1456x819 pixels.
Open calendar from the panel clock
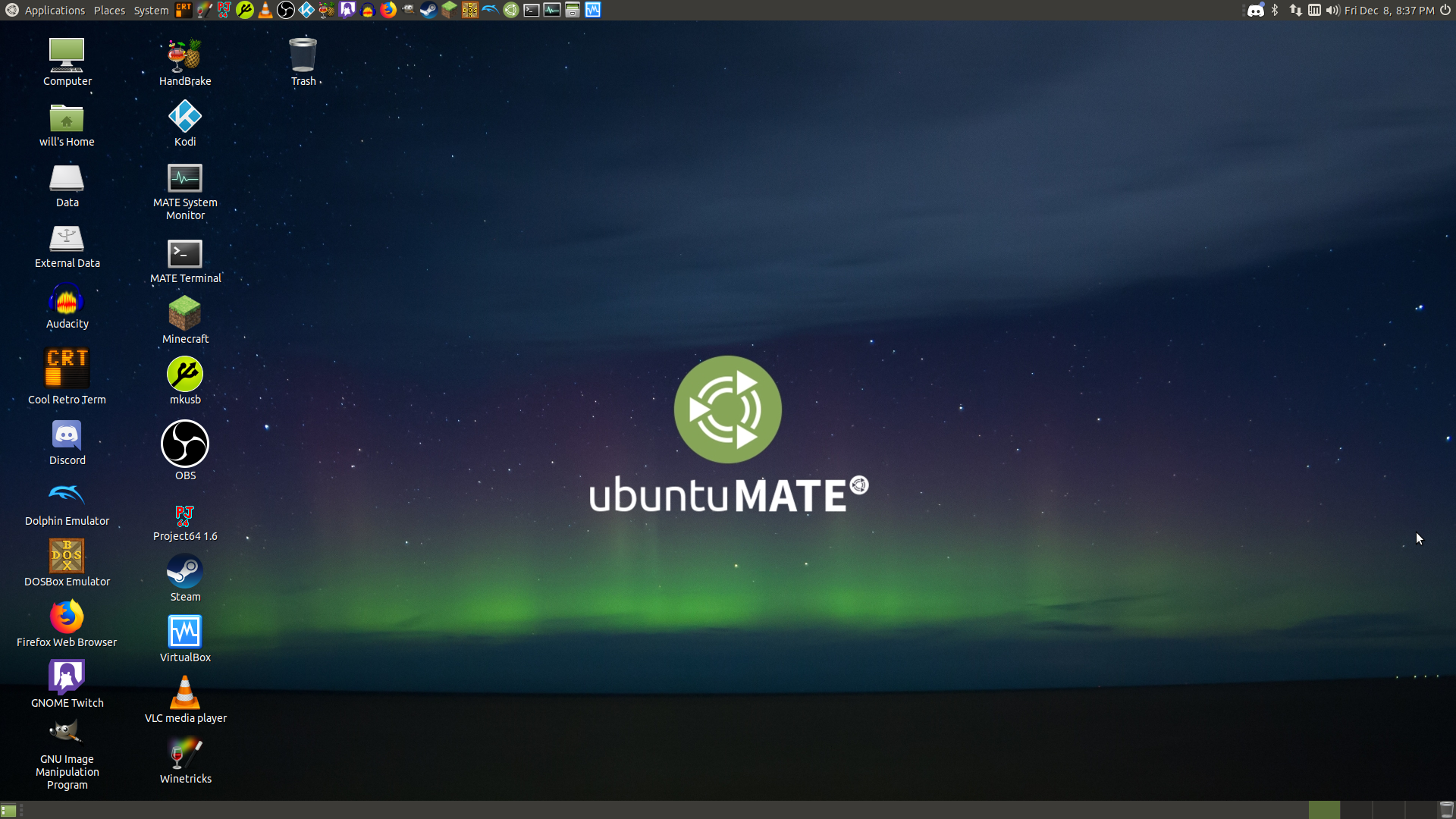1389,11
